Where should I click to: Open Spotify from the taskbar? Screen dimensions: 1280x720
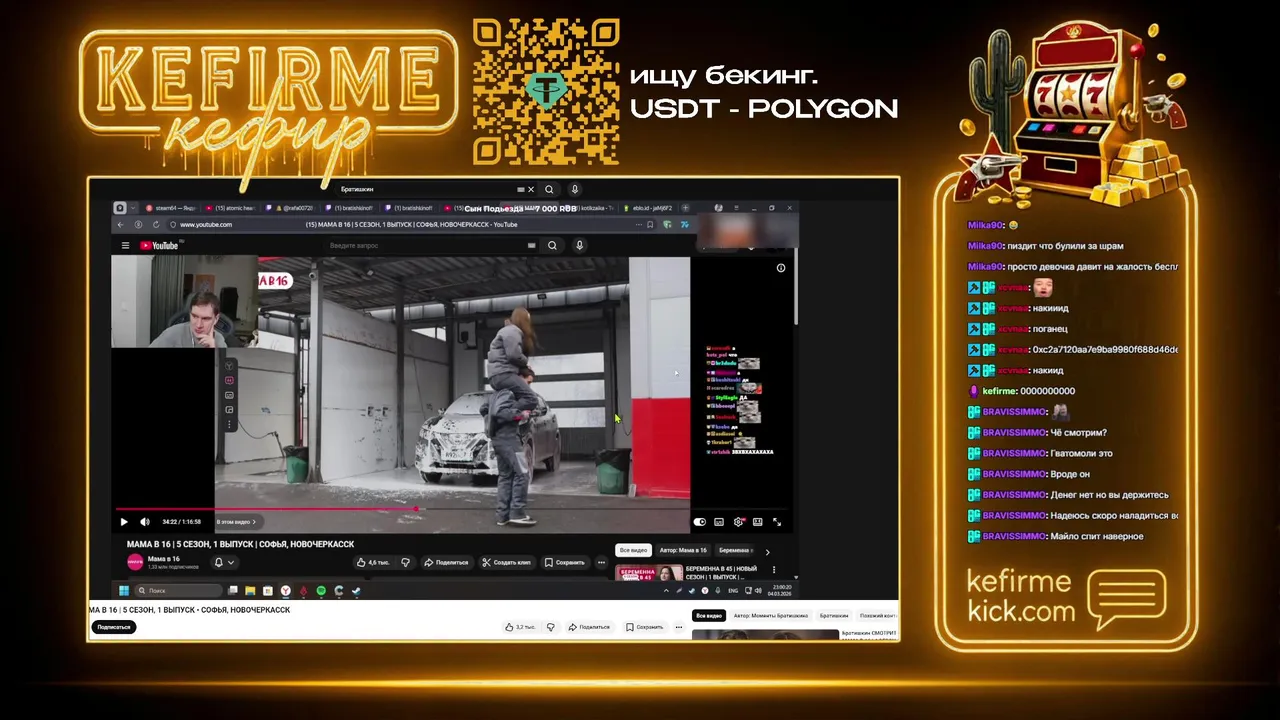coord(321,591)
